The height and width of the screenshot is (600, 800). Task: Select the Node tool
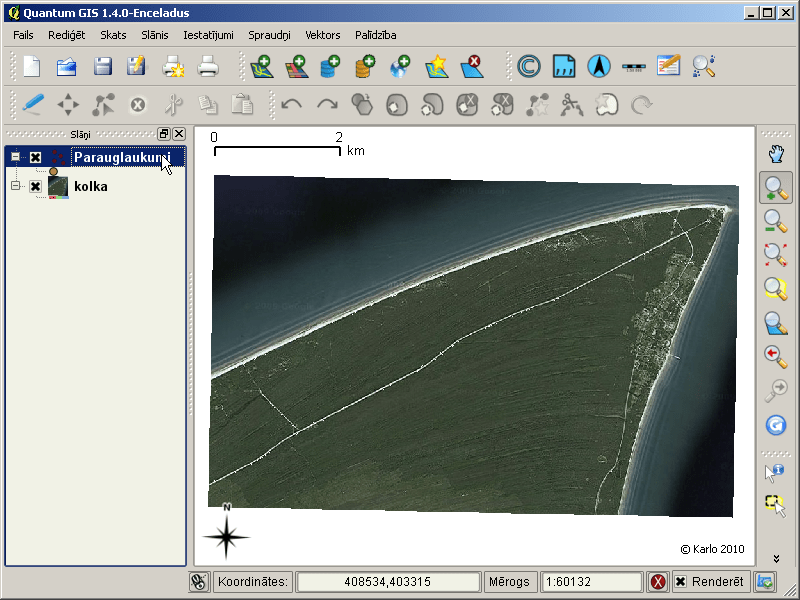(103, 105)
